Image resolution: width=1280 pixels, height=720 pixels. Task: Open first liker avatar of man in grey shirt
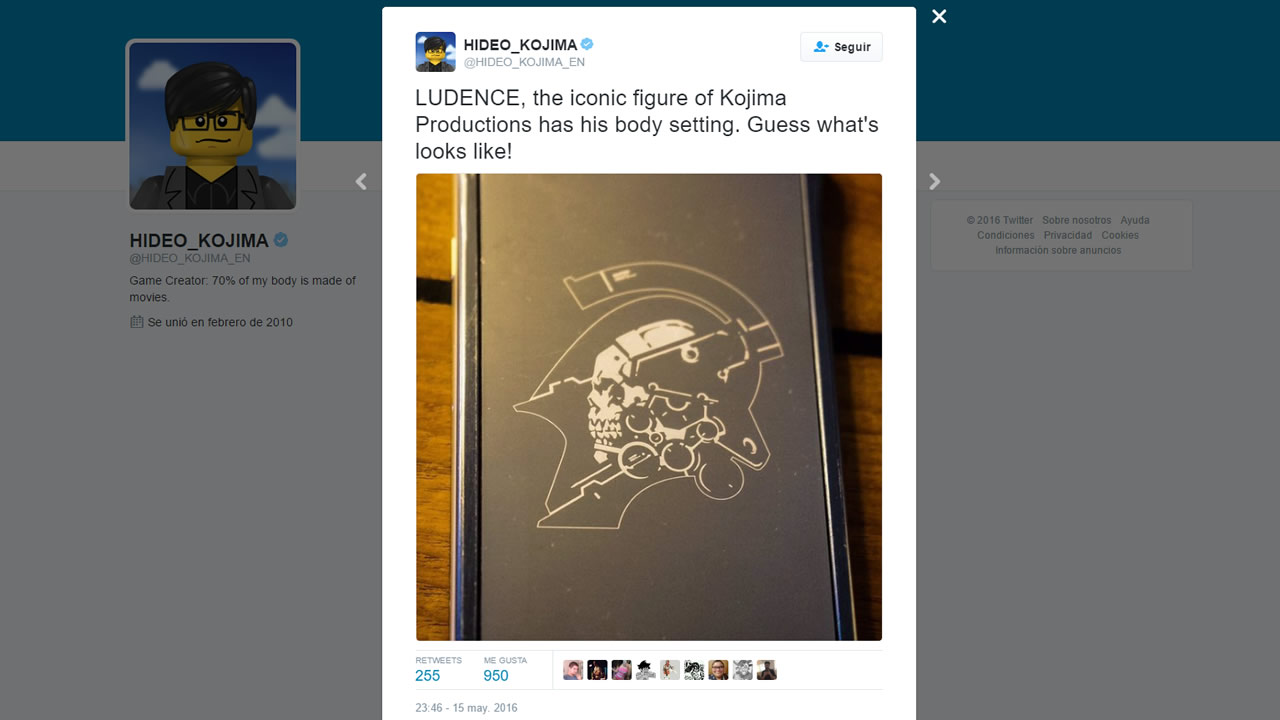[573, 670]
